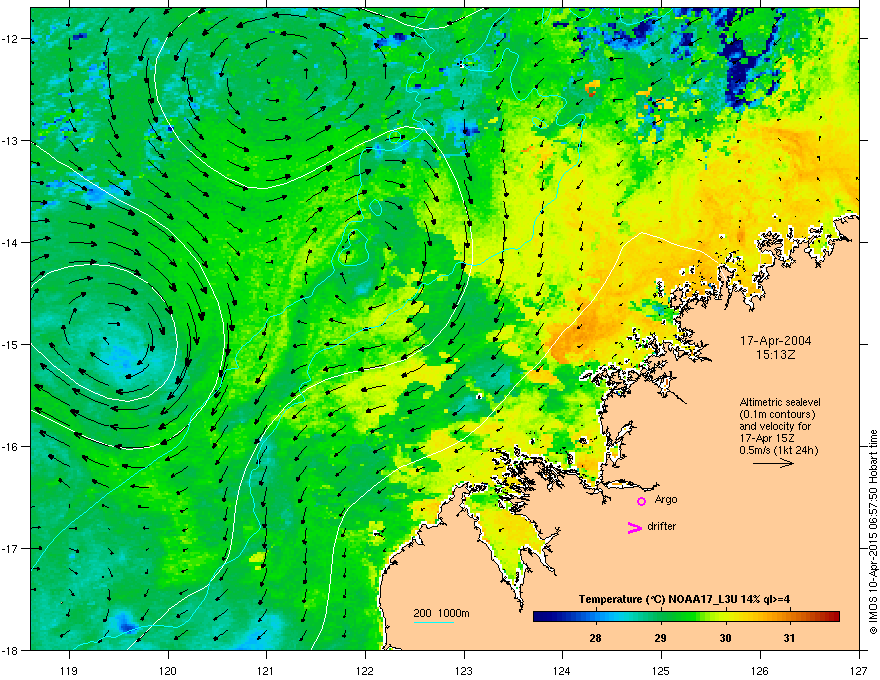This screenshot has height=680, width=880.
Task: Click the 0.5m/s velocity scale arrow
Action: pyautogui.click(x=773, y=463)
